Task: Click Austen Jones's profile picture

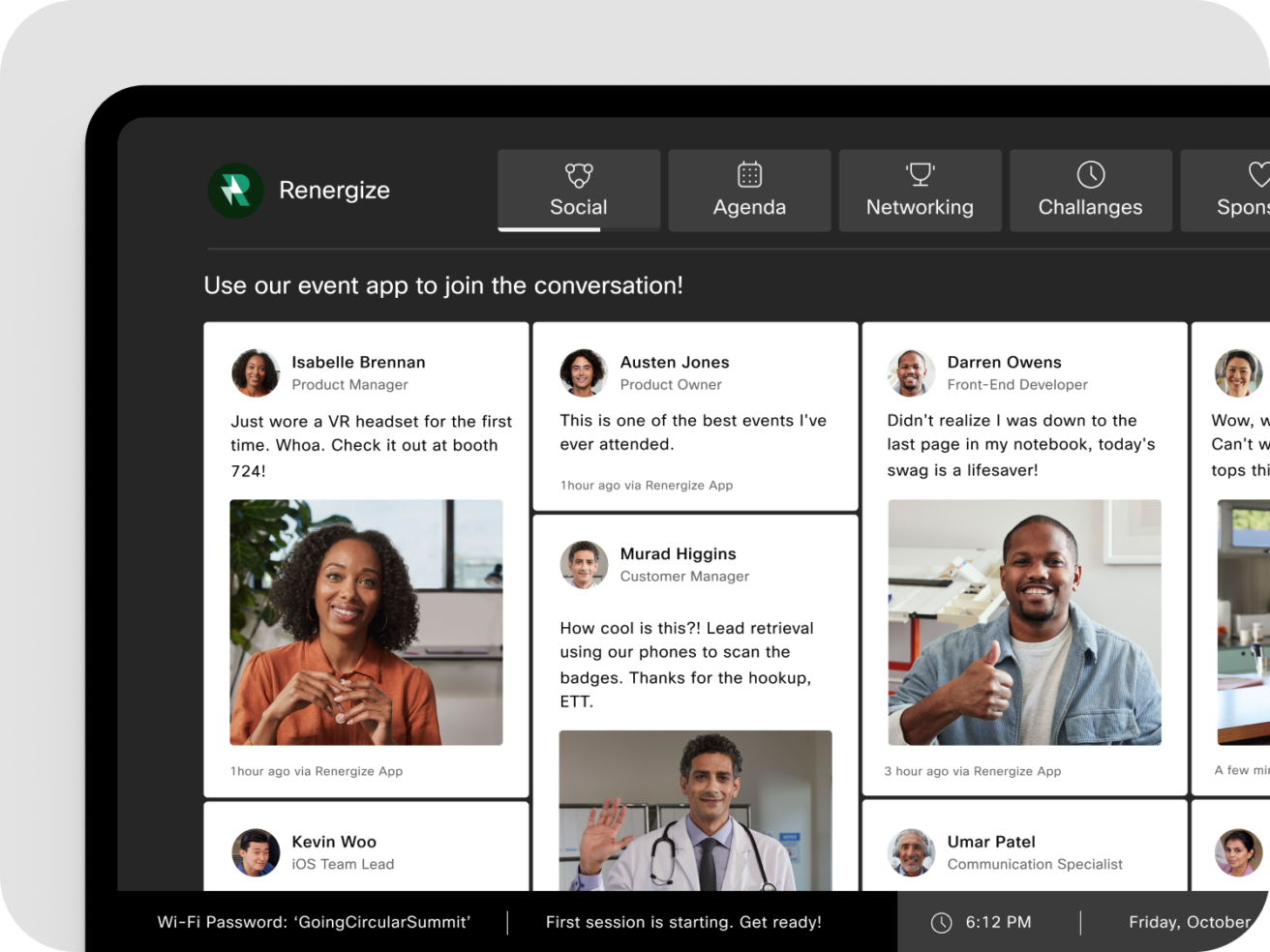Action: coord(584,372)
